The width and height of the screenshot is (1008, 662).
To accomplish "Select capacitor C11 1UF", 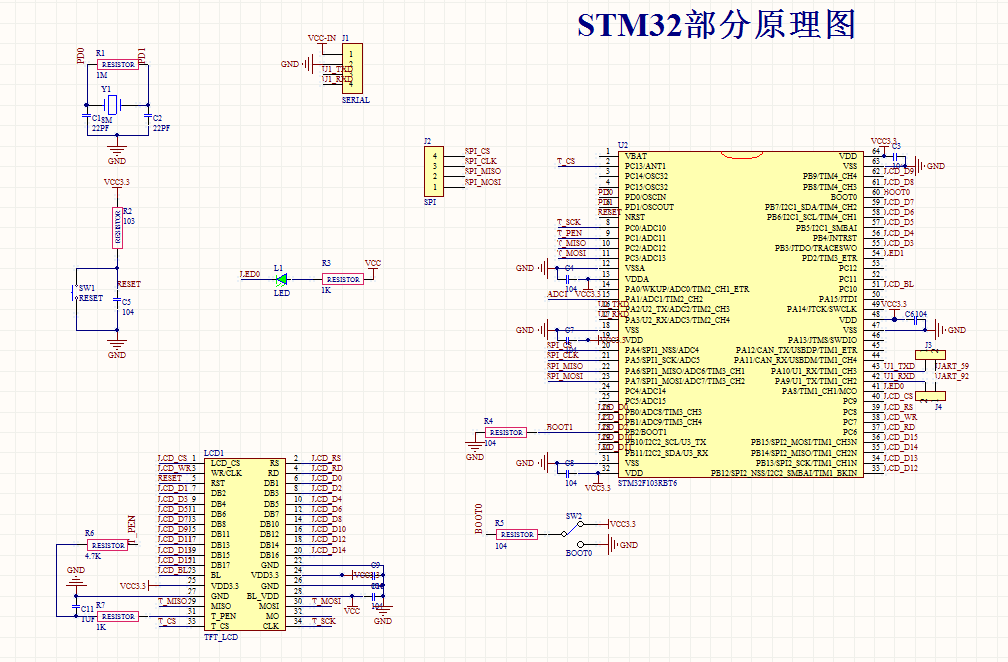I will (76, 607).
